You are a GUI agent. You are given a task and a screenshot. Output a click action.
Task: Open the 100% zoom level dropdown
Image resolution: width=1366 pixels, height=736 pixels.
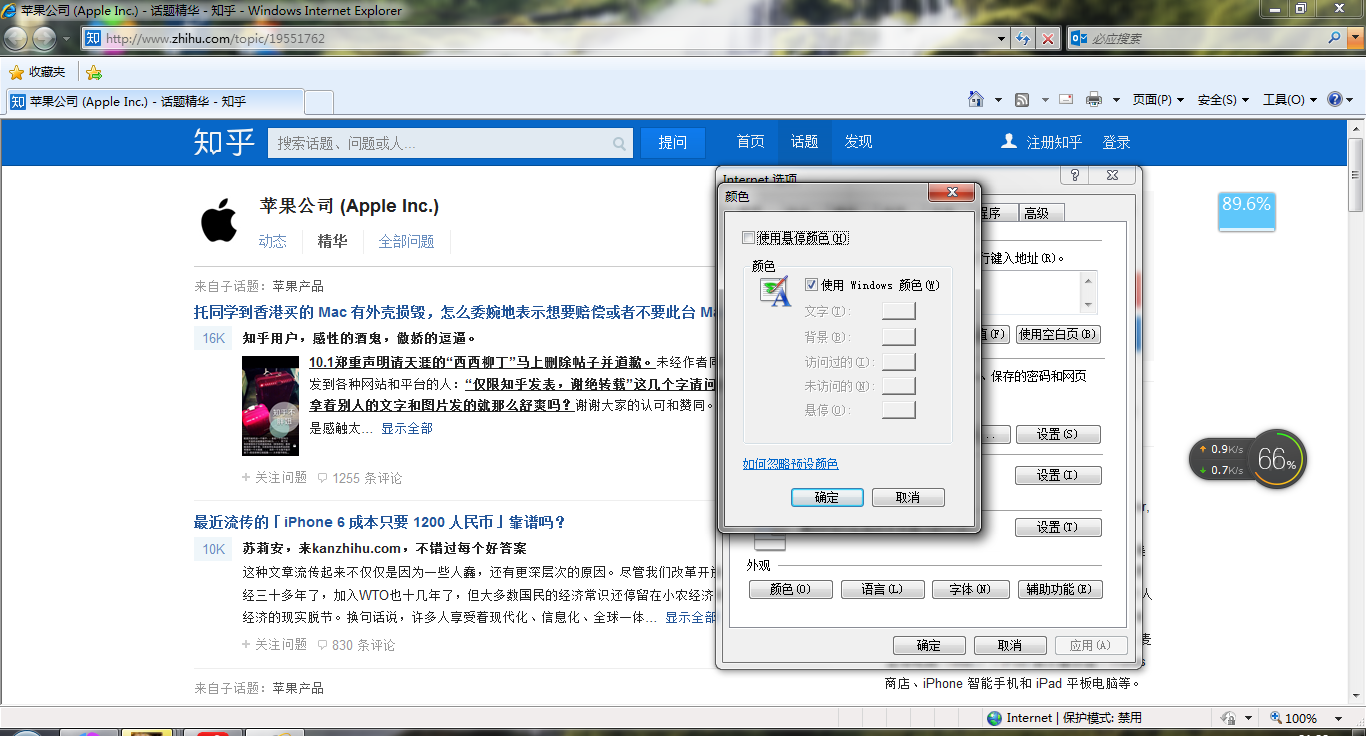click(1339, 718)
